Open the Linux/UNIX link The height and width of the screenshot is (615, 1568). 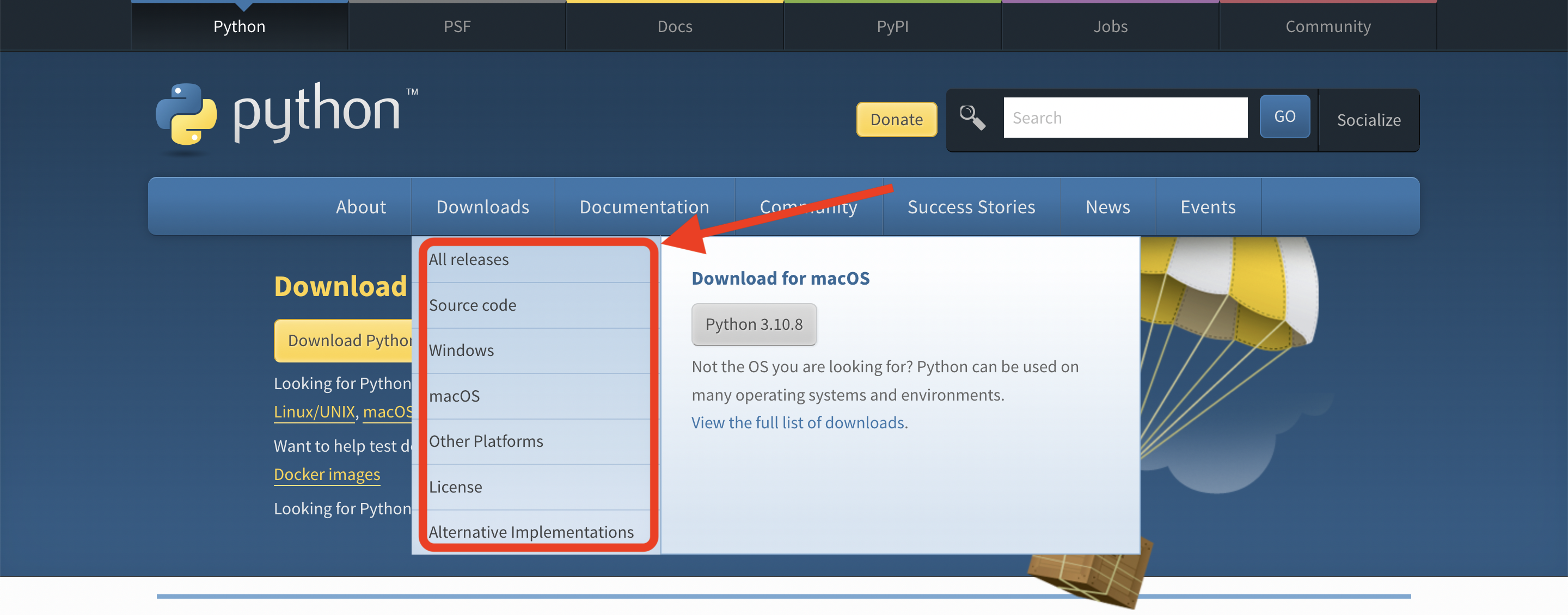tap(314, 412)
